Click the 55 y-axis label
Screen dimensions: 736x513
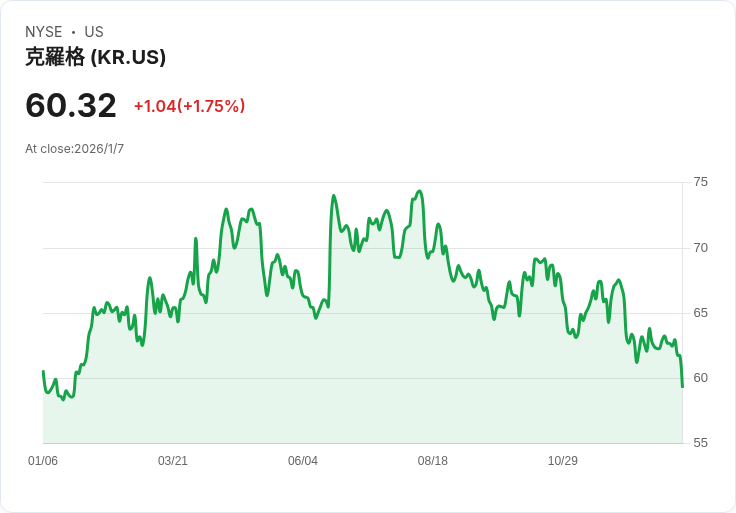coord(700,443)
